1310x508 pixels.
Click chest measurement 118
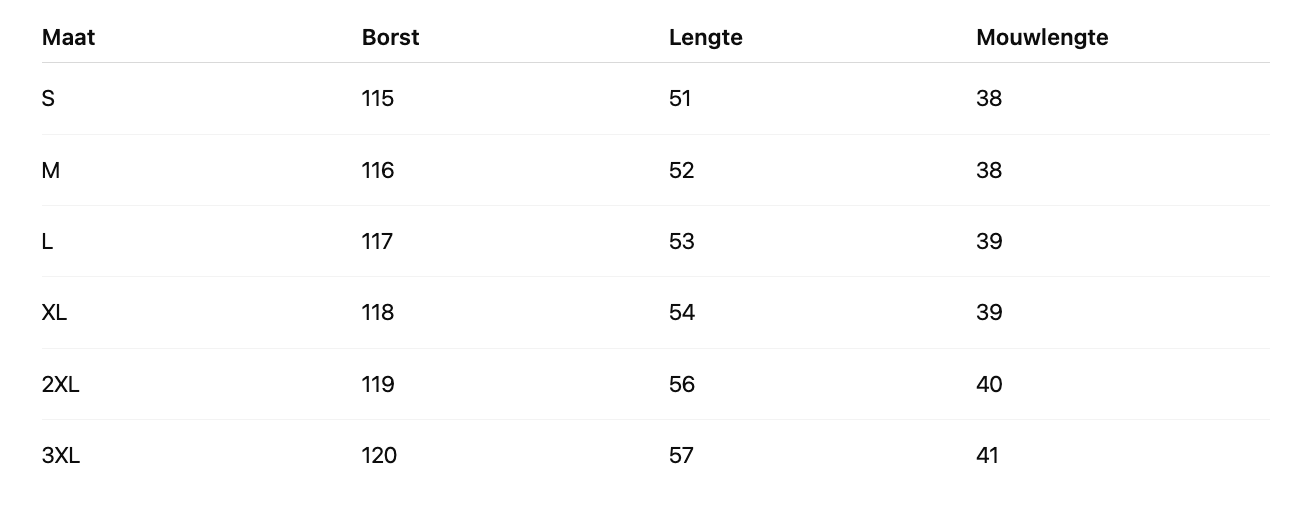tap(378, 313)
